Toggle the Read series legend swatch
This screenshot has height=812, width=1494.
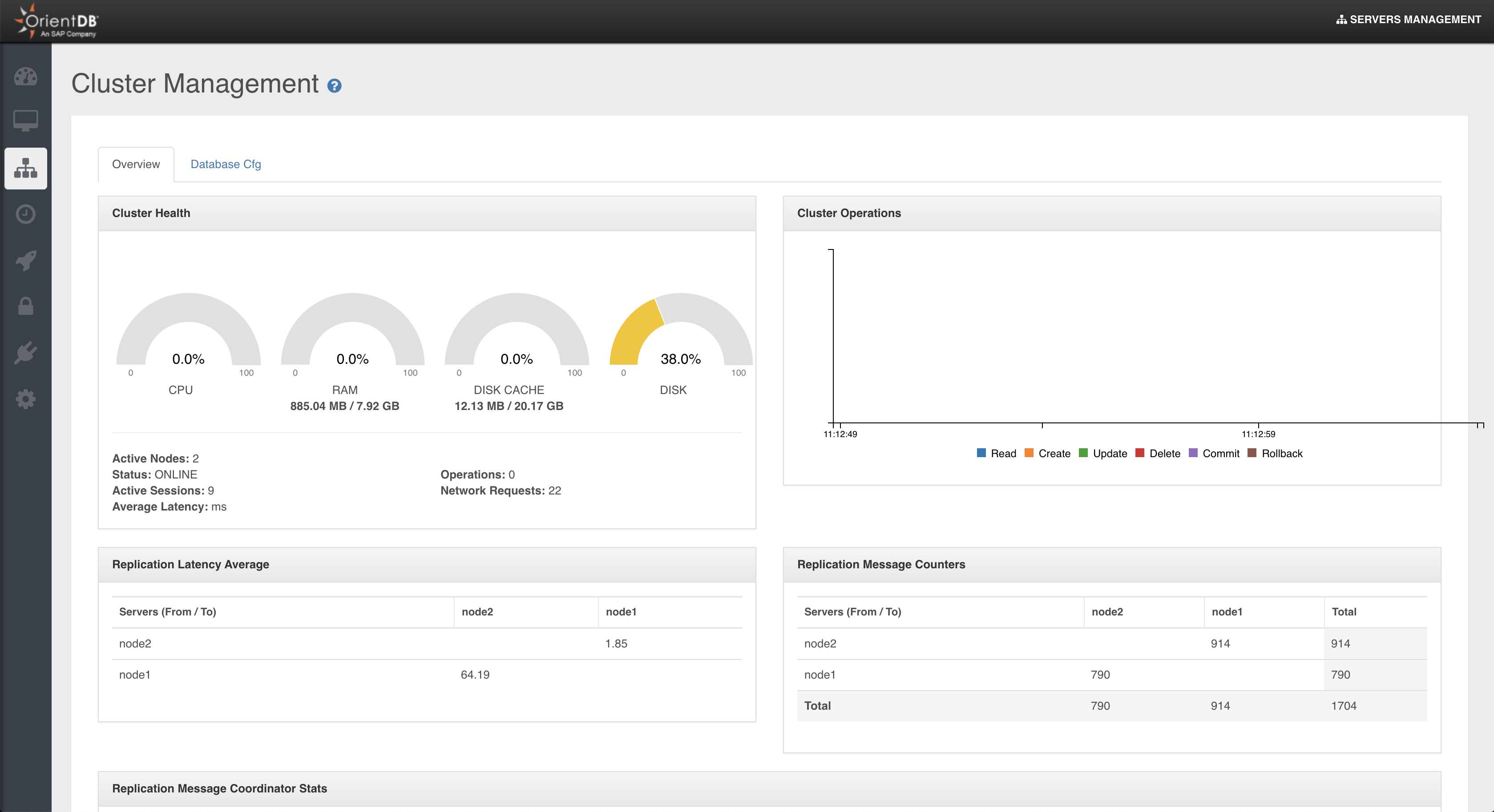[981, 453]
